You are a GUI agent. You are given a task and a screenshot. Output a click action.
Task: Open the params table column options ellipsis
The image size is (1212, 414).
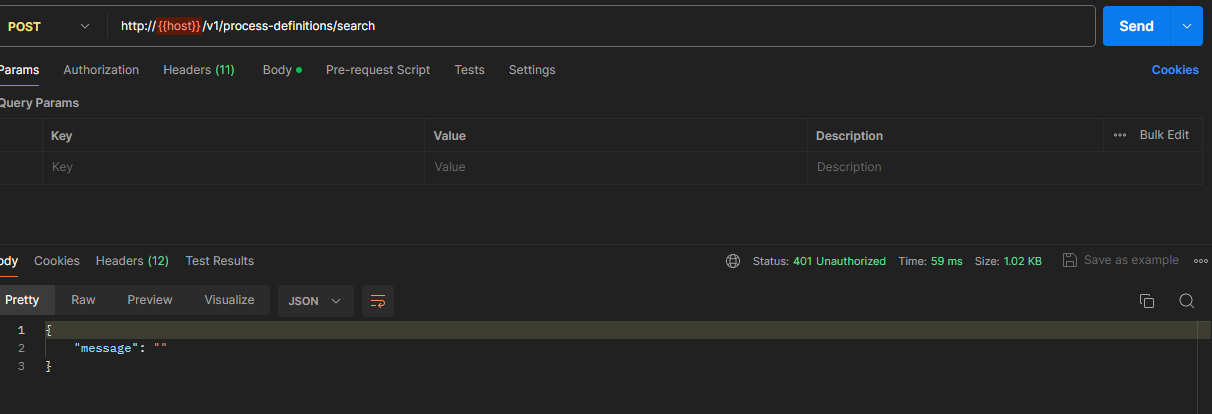[x=1119, y=135]
